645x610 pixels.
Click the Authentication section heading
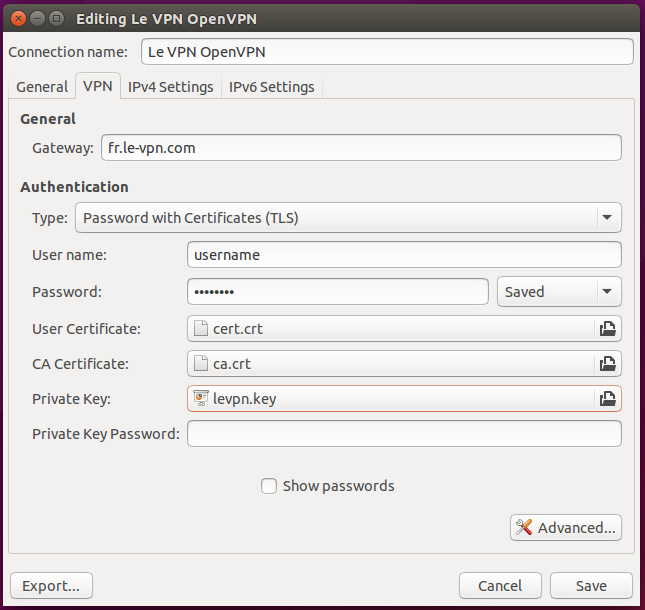(x=74, y=187)
